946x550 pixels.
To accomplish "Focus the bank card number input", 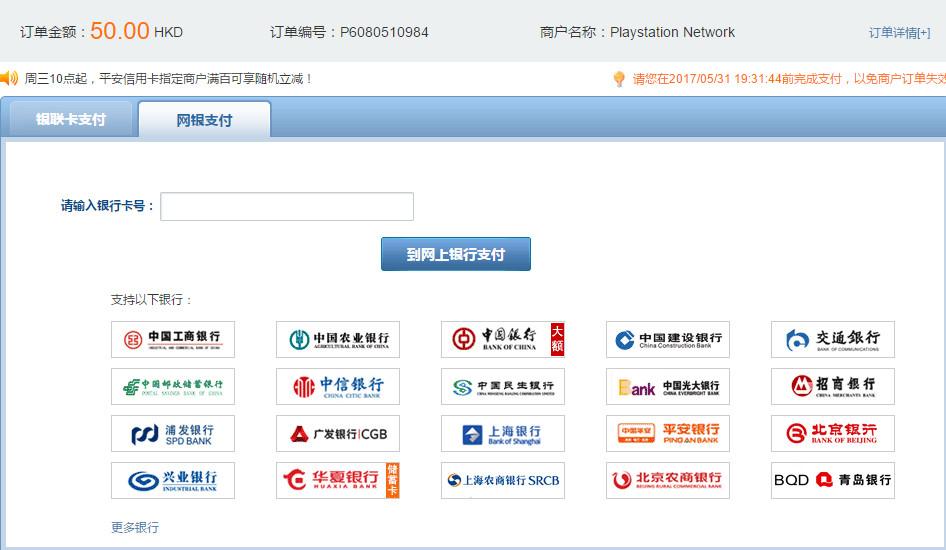I will [287, 206].
